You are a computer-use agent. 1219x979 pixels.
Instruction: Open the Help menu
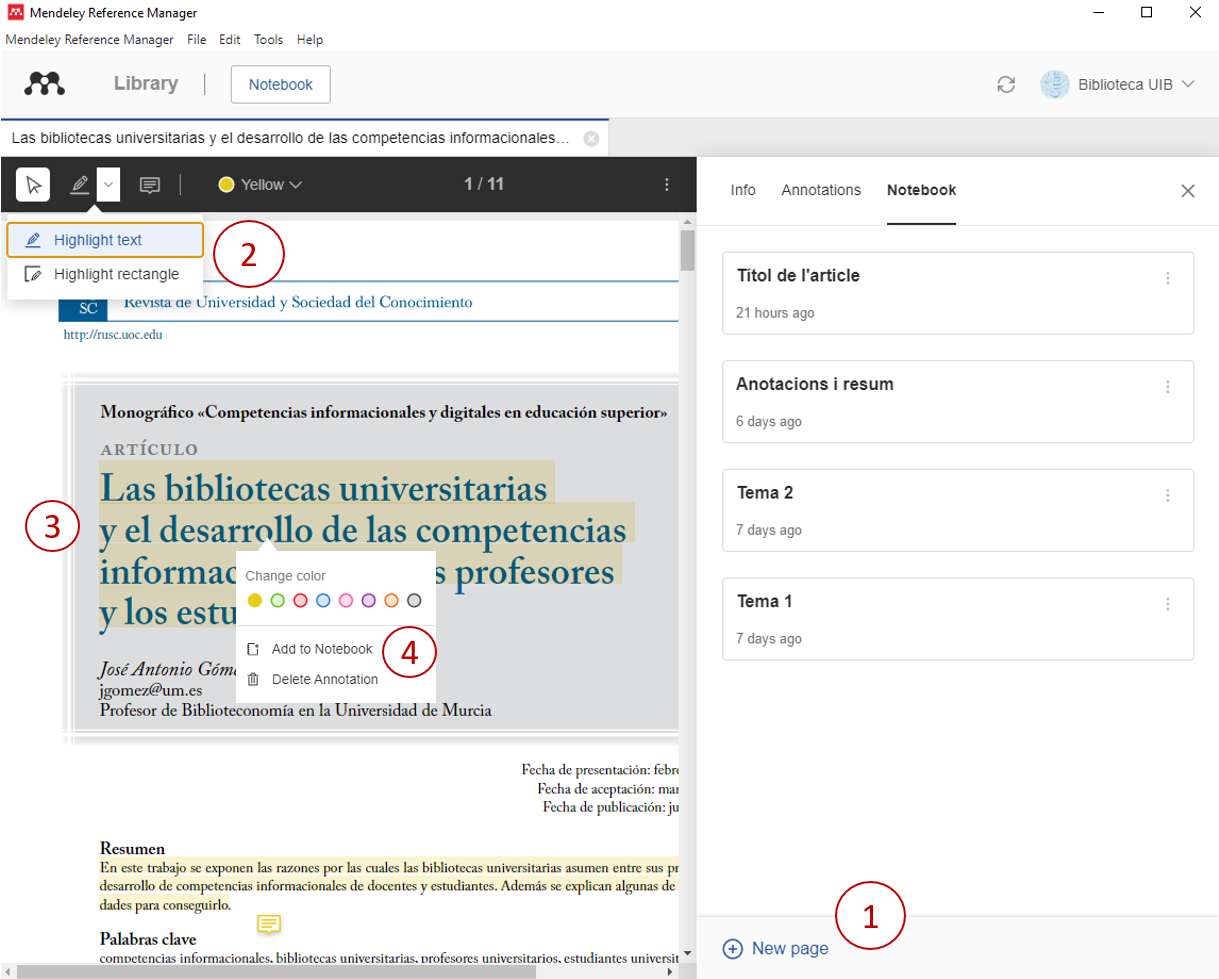[310, 40]
